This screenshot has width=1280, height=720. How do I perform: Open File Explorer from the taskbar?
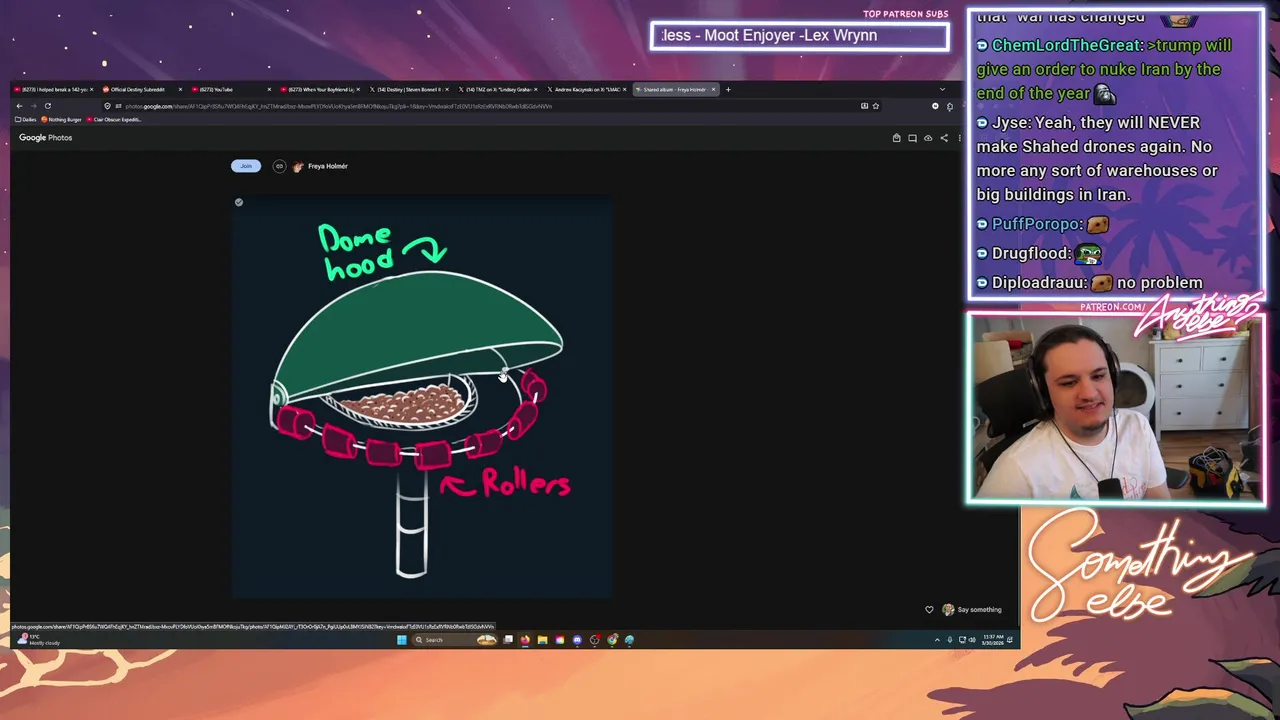pos(542,640)
